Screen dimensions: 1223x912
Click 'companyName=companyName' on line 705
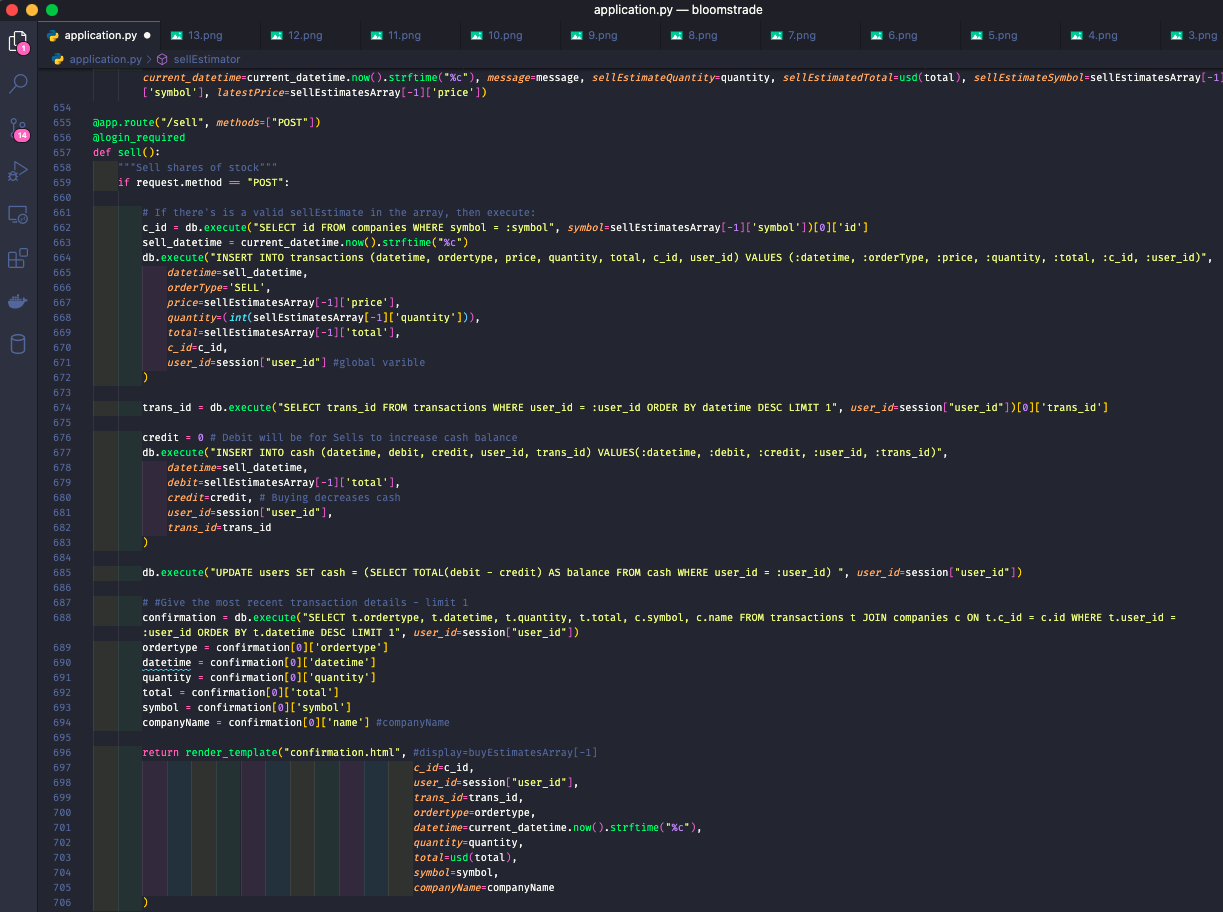point(484,887)
